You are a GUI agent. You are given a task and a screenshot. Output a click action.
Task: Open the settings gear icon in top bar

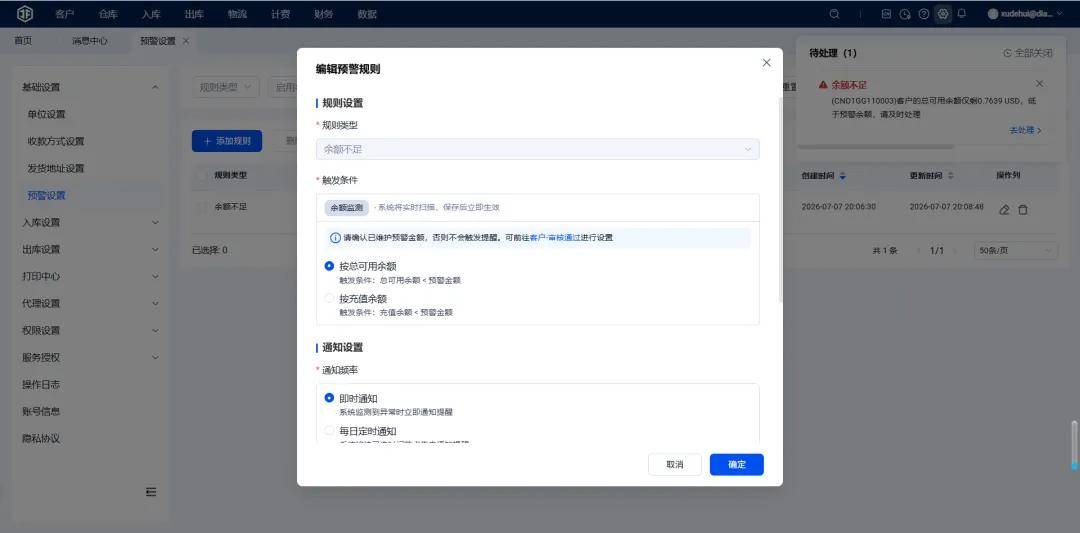pyautogui.click(x=943, y=14)
